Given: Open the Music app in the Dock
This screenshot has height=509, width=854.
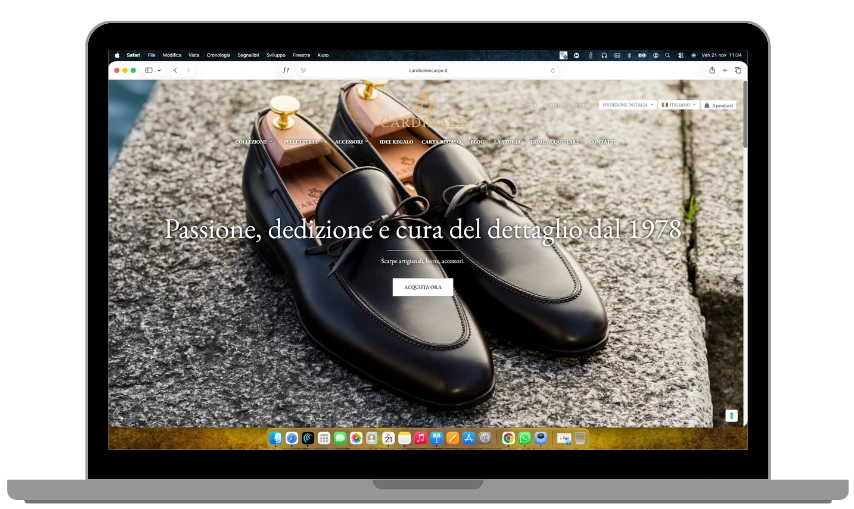Looking at the screenshot, I should tap(420, 438).
